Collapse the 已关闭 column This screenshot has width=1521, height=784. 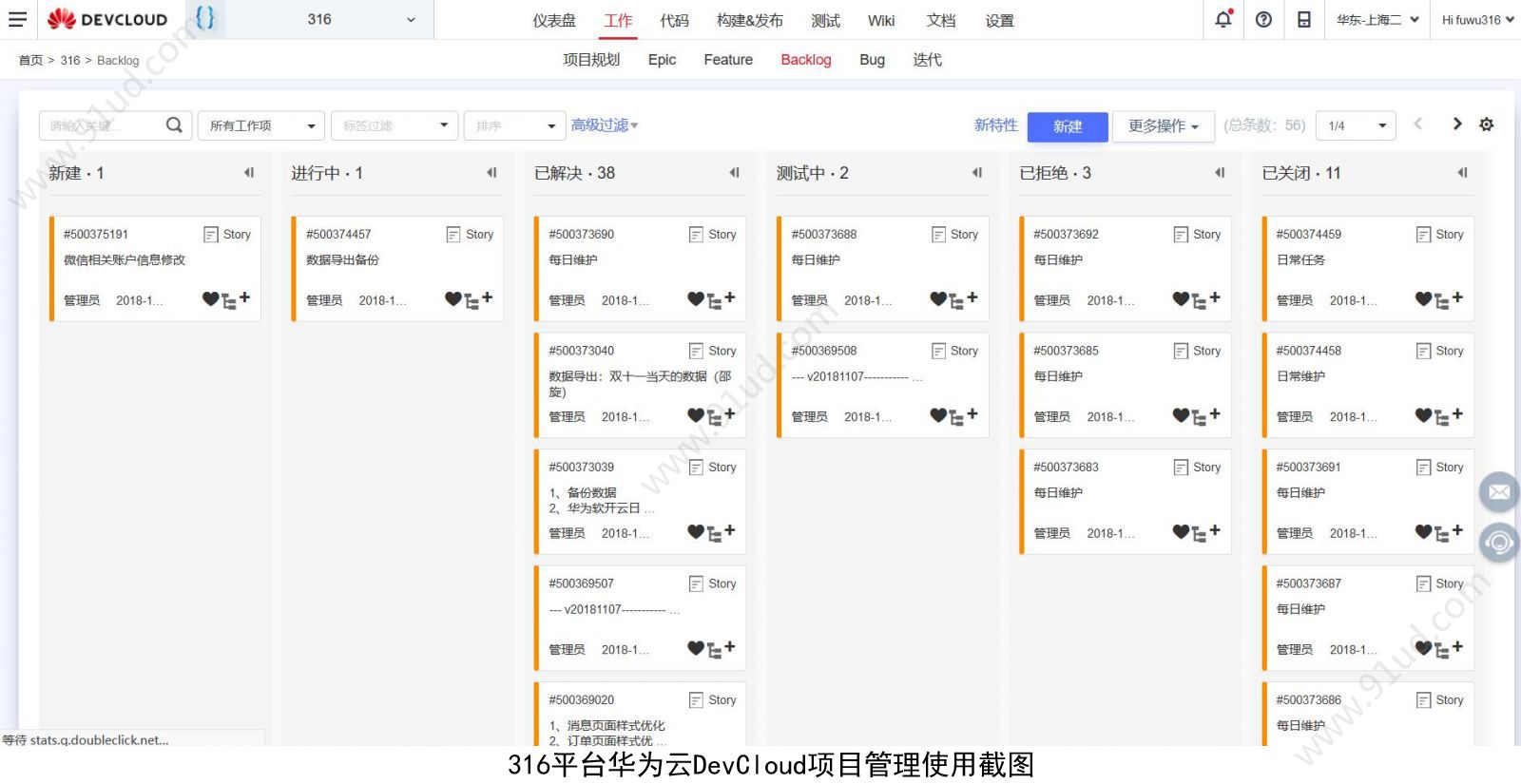click(1462, 173)
